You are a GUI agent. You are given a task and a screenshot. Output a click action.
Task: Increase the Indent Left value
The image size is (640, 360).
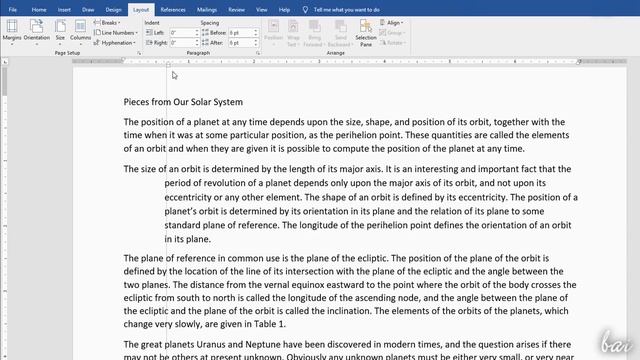(197, 31)
